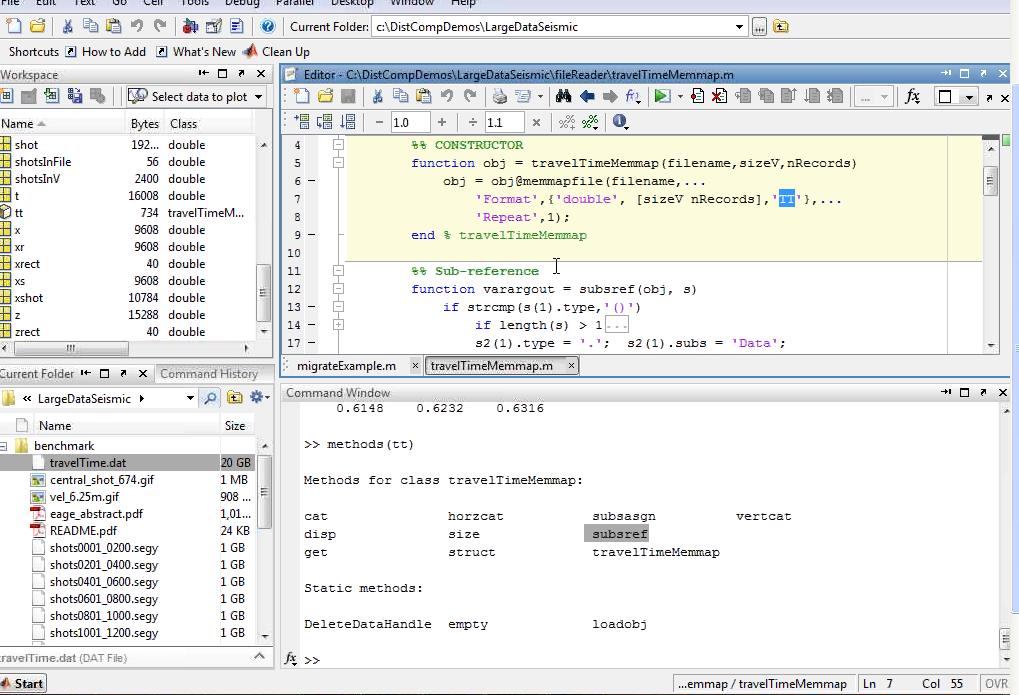
Task: Set or clear breakpoint icon
Action: (x=697, y=96)
